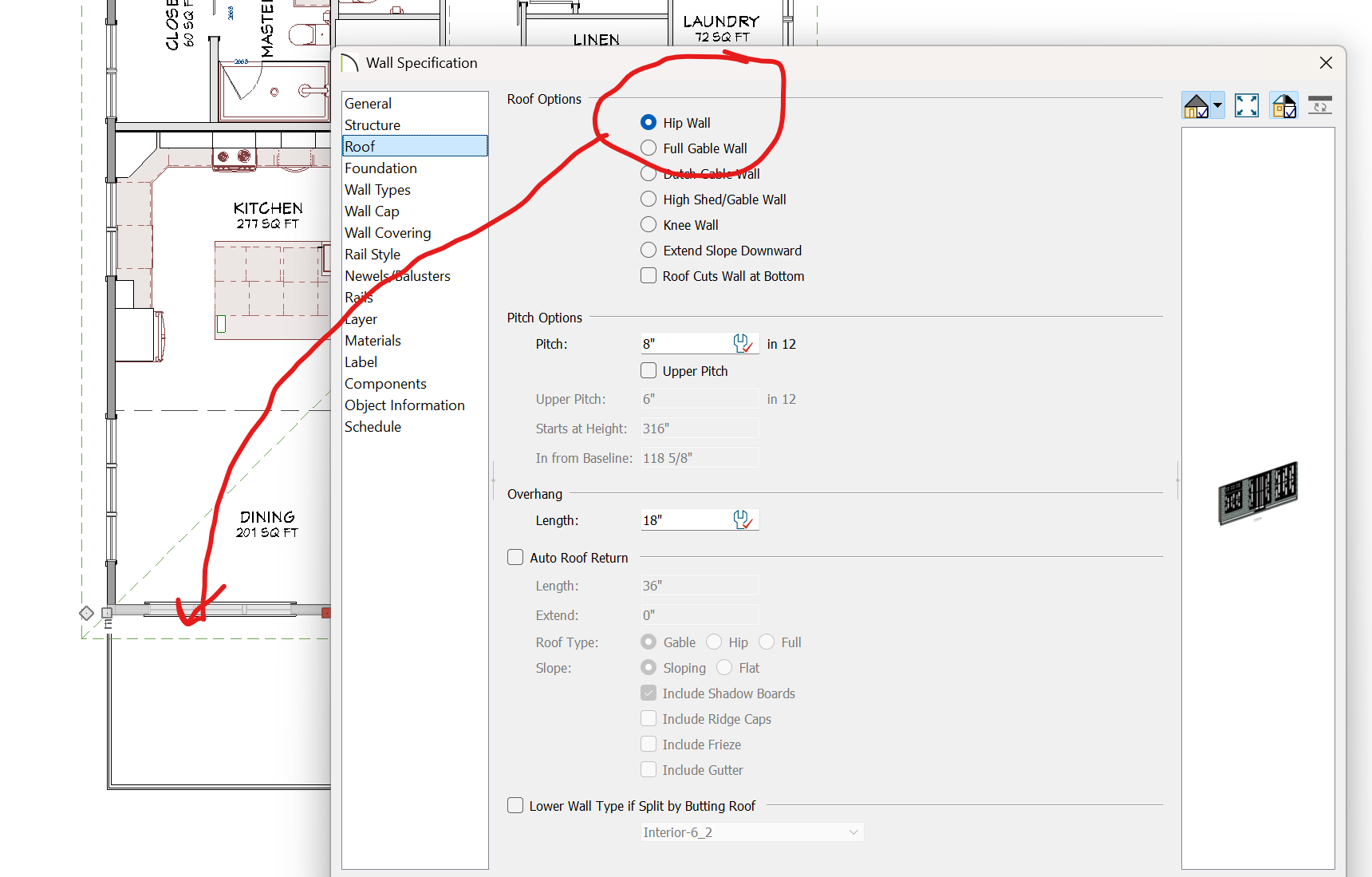
Task: Click the fill window arrows icon
Action: 1246,105
